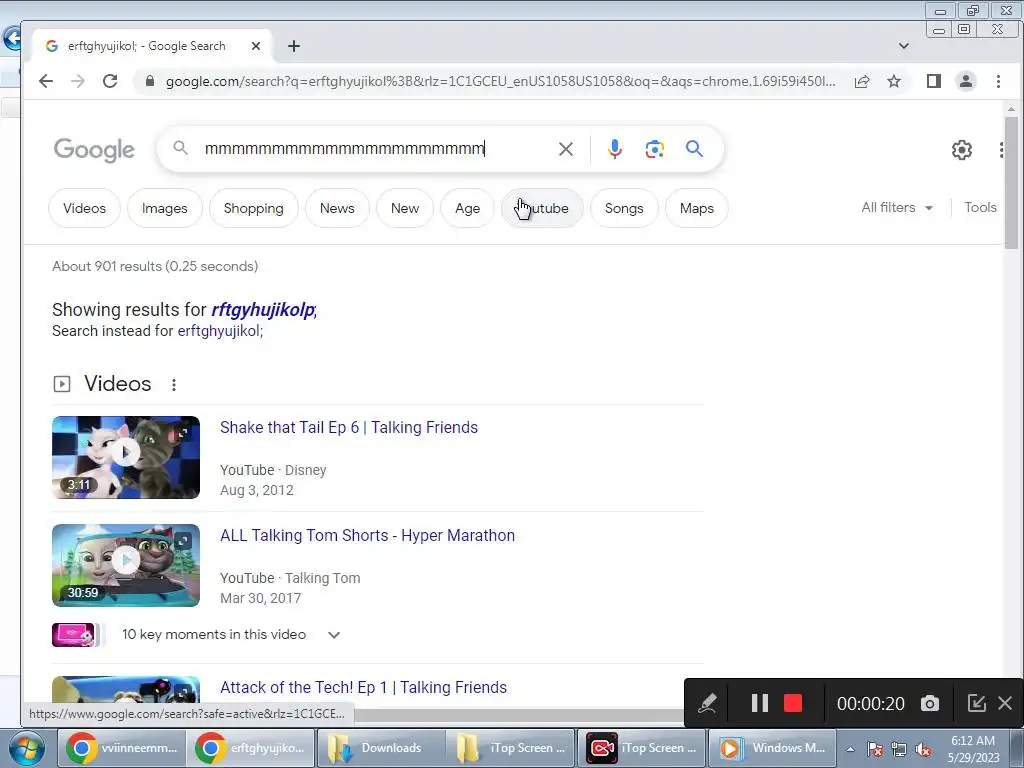Submit search with the blue magnifier icon
Screen dimensions: 1024x768
point(694,149)
